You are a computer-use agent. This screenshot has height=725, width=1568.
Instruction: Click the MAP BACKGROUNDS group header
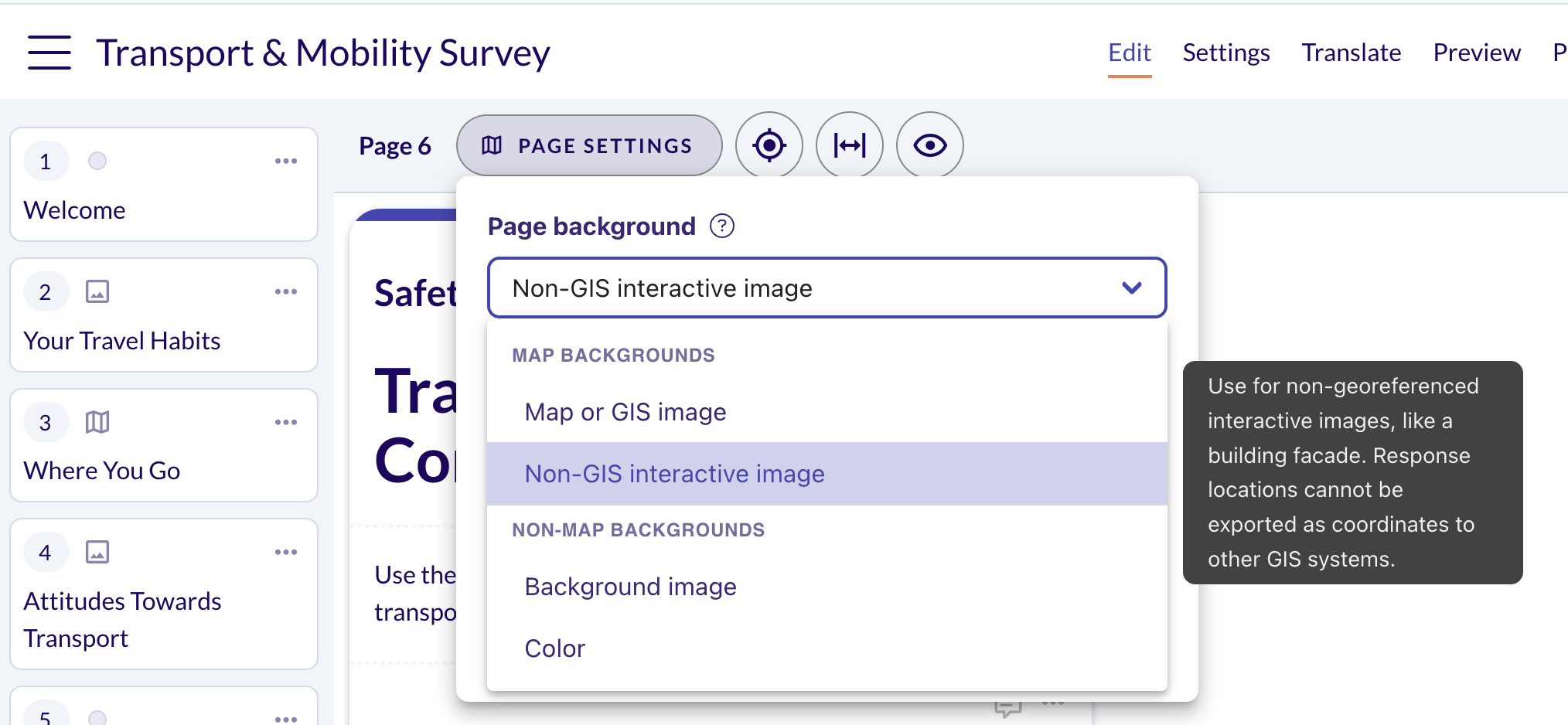point(613,356)
